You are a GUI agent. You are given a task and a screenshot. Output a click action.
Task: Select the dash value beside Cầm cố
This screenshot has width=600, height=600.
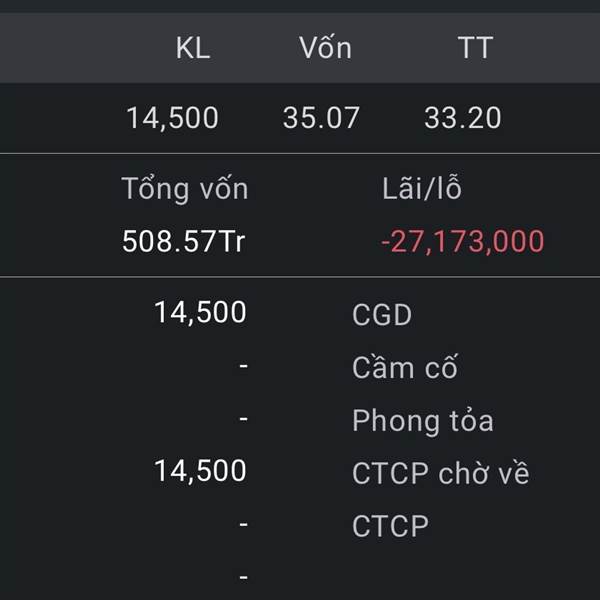coord(243,367)
